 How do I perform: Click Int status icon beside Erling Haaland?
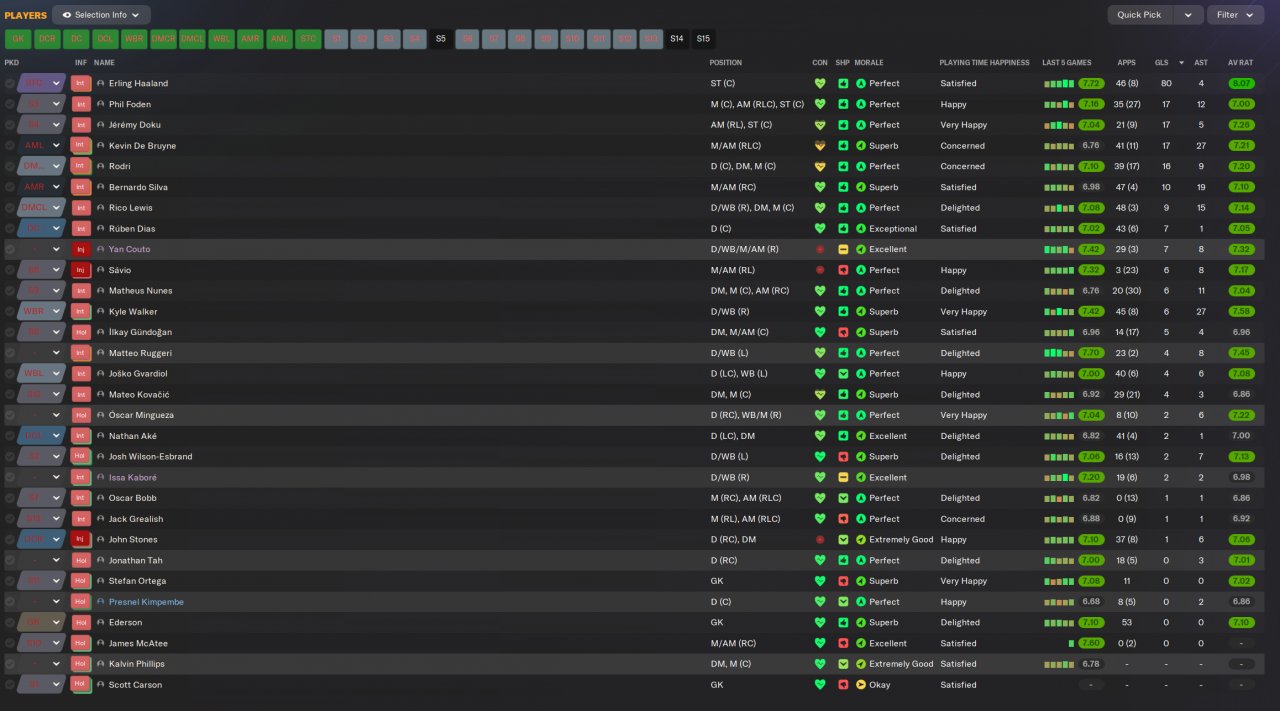[80, 83]
